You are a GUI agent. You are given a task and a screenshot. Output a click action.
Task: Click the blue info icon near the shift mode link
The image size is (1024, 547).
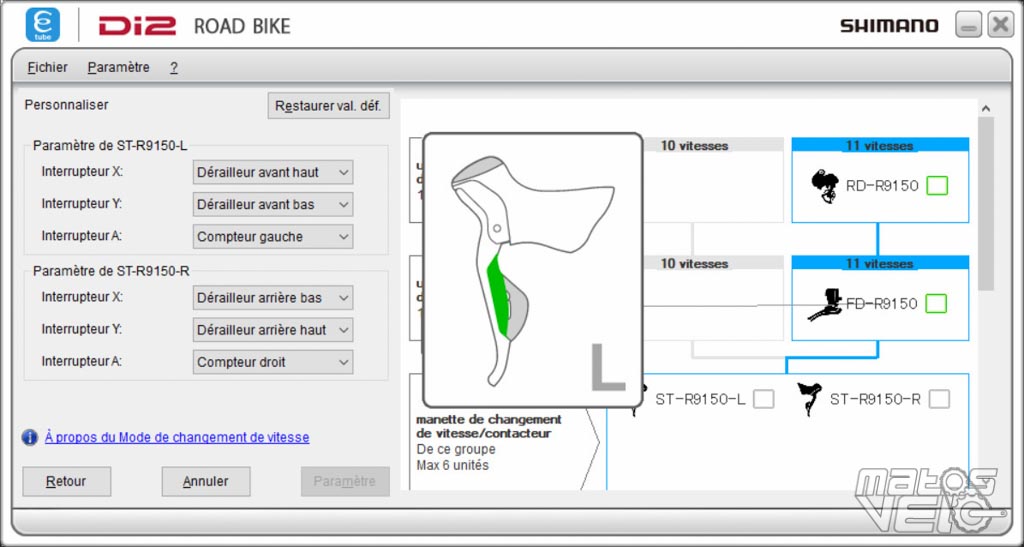click(29, 437)
